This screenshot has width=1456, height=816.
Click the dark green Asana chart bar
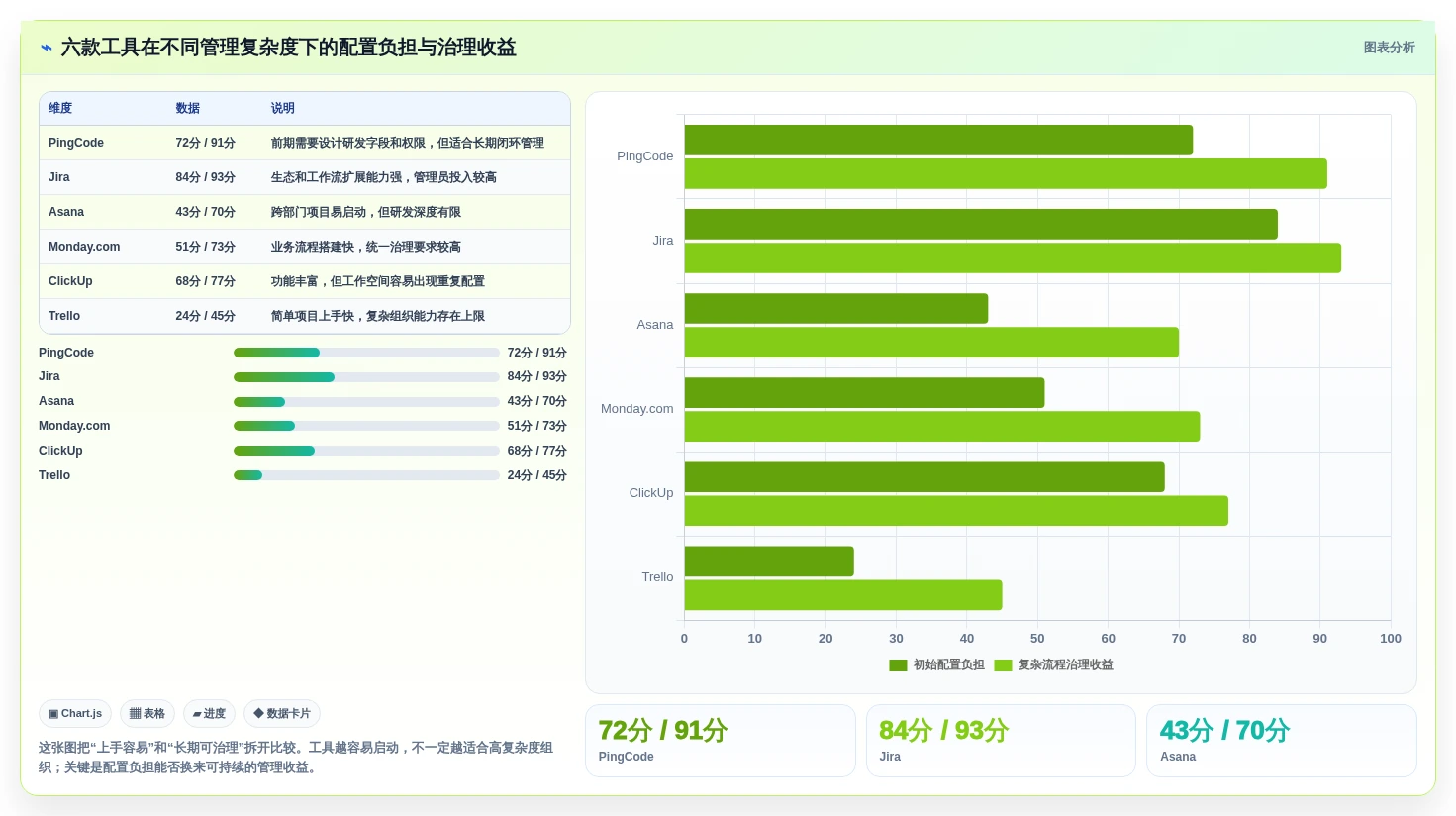tap(836, 308)
